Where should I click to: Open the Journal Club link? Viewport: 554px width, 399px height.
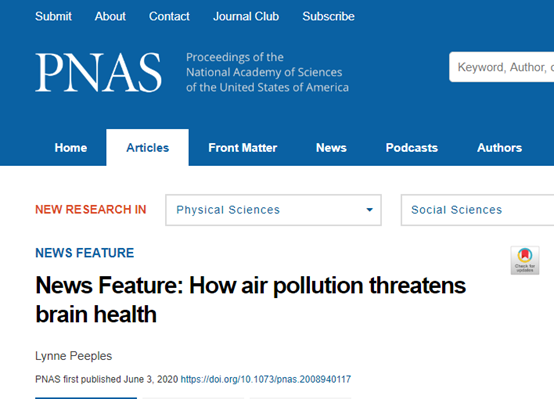(246, 16)
